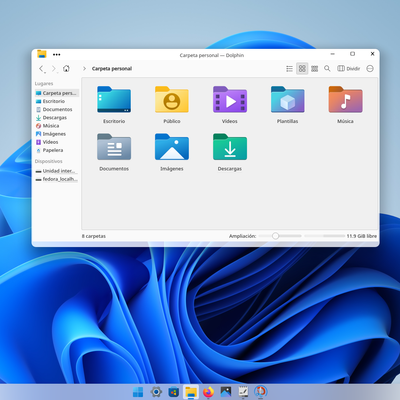
Task: Go back with the left arrow button
Action: pos(41,69)
